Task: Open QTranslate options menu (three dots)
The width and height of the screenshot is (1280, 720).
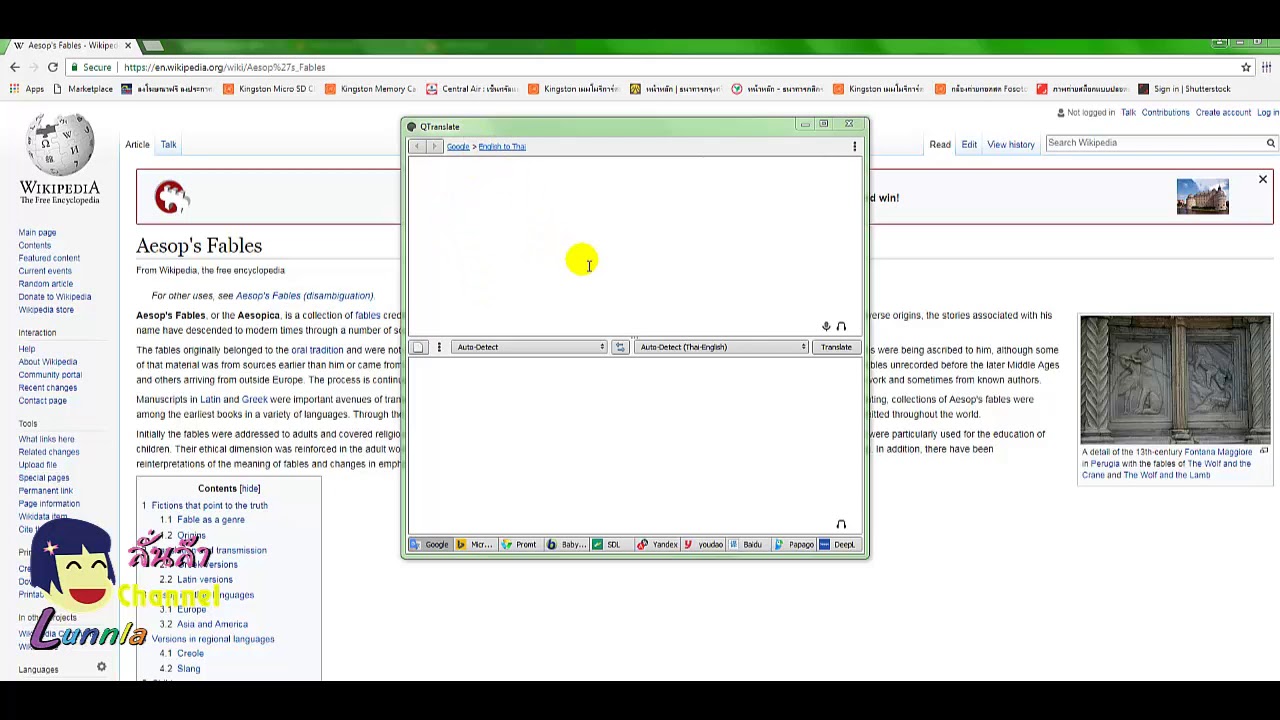Action: coord(854,147)
